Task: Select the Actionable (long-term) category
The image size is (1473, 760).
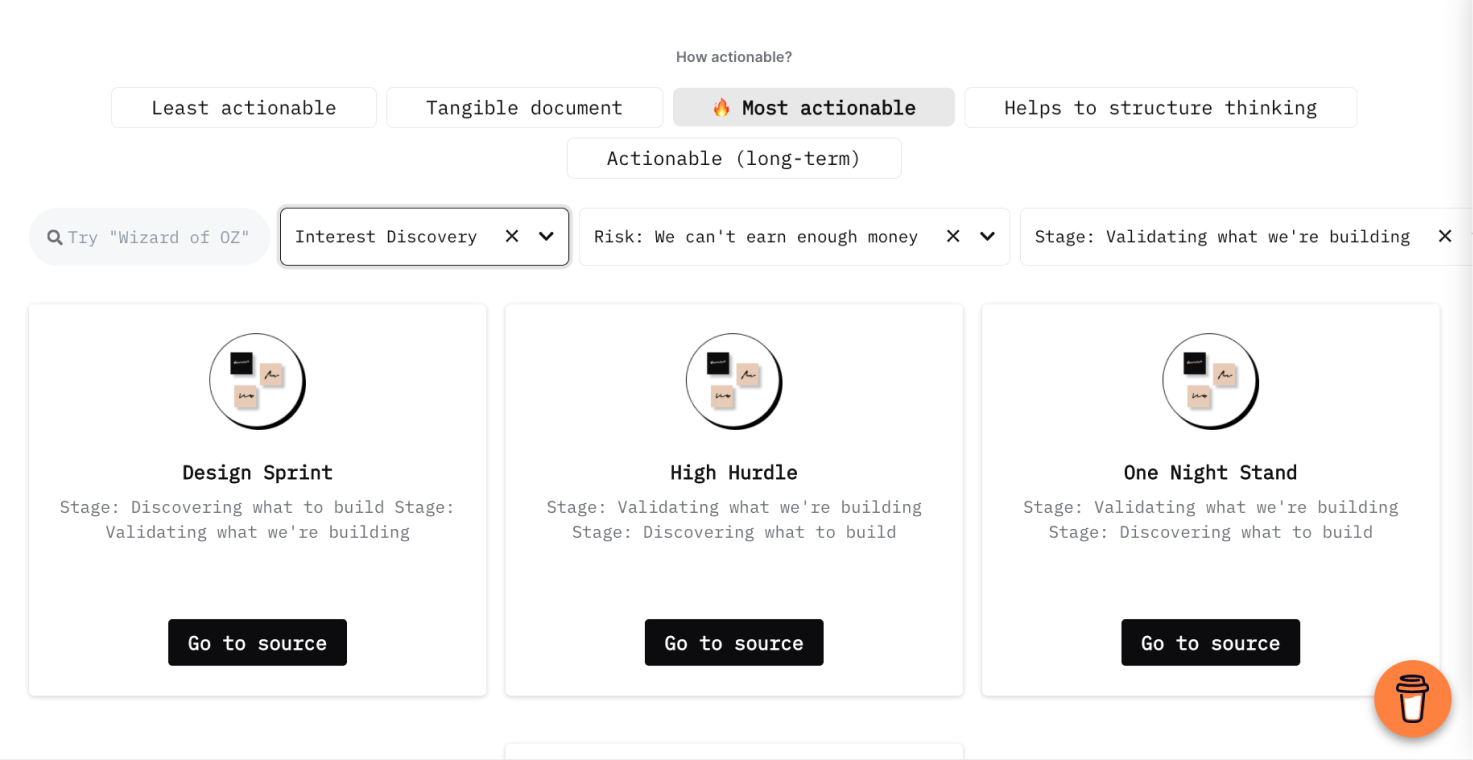Action: 733,158
